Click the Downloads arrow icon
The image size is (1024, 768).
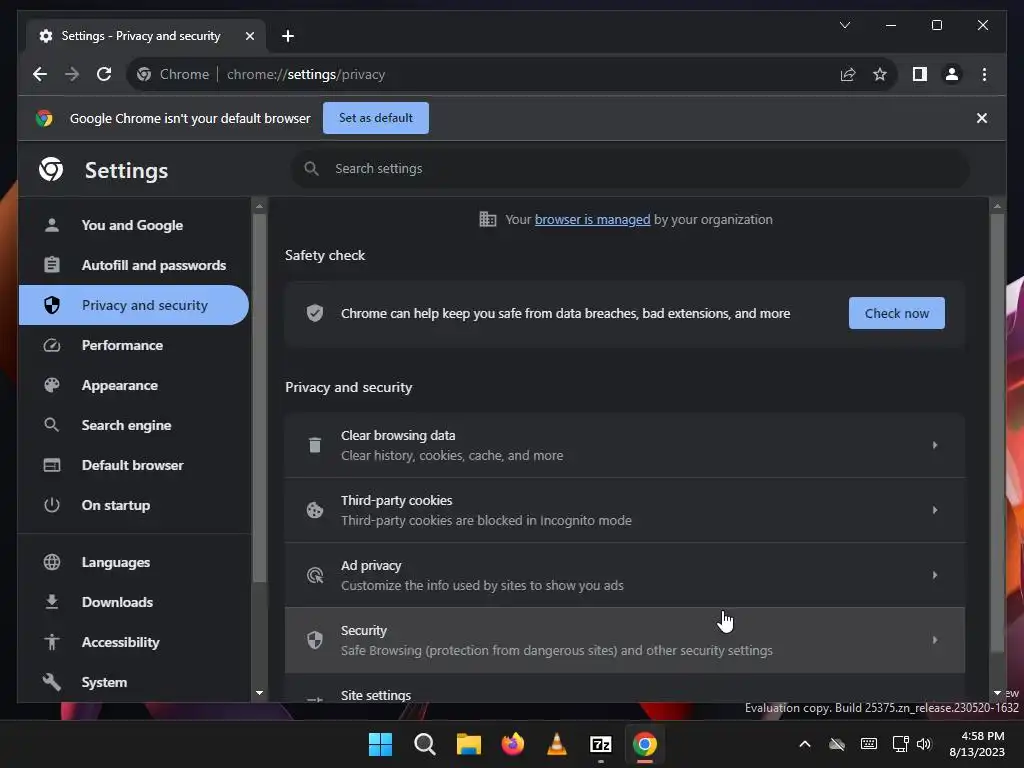[x=52, y=602]
